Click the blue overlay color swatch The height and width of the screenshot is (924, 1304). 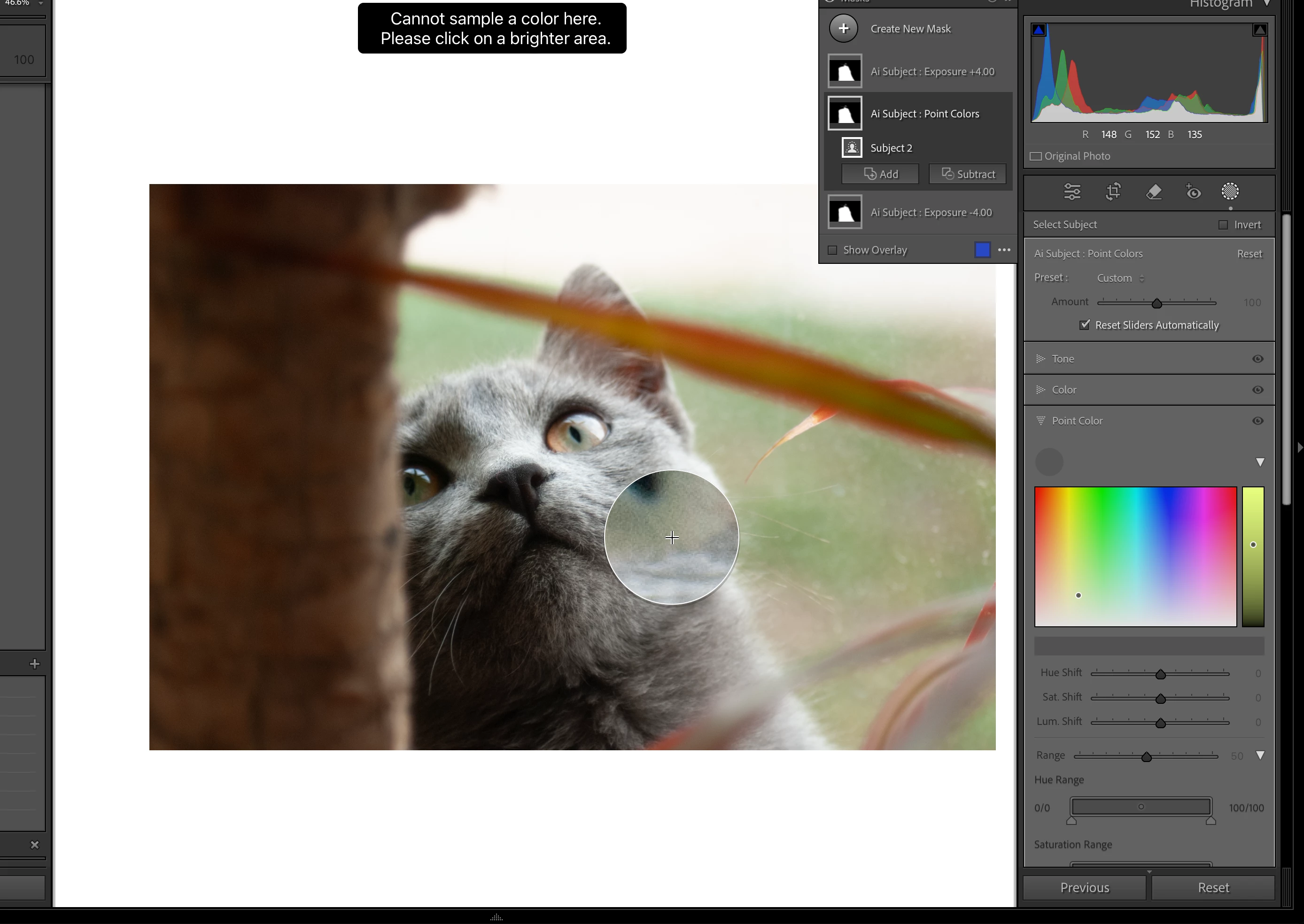[982, 250]
